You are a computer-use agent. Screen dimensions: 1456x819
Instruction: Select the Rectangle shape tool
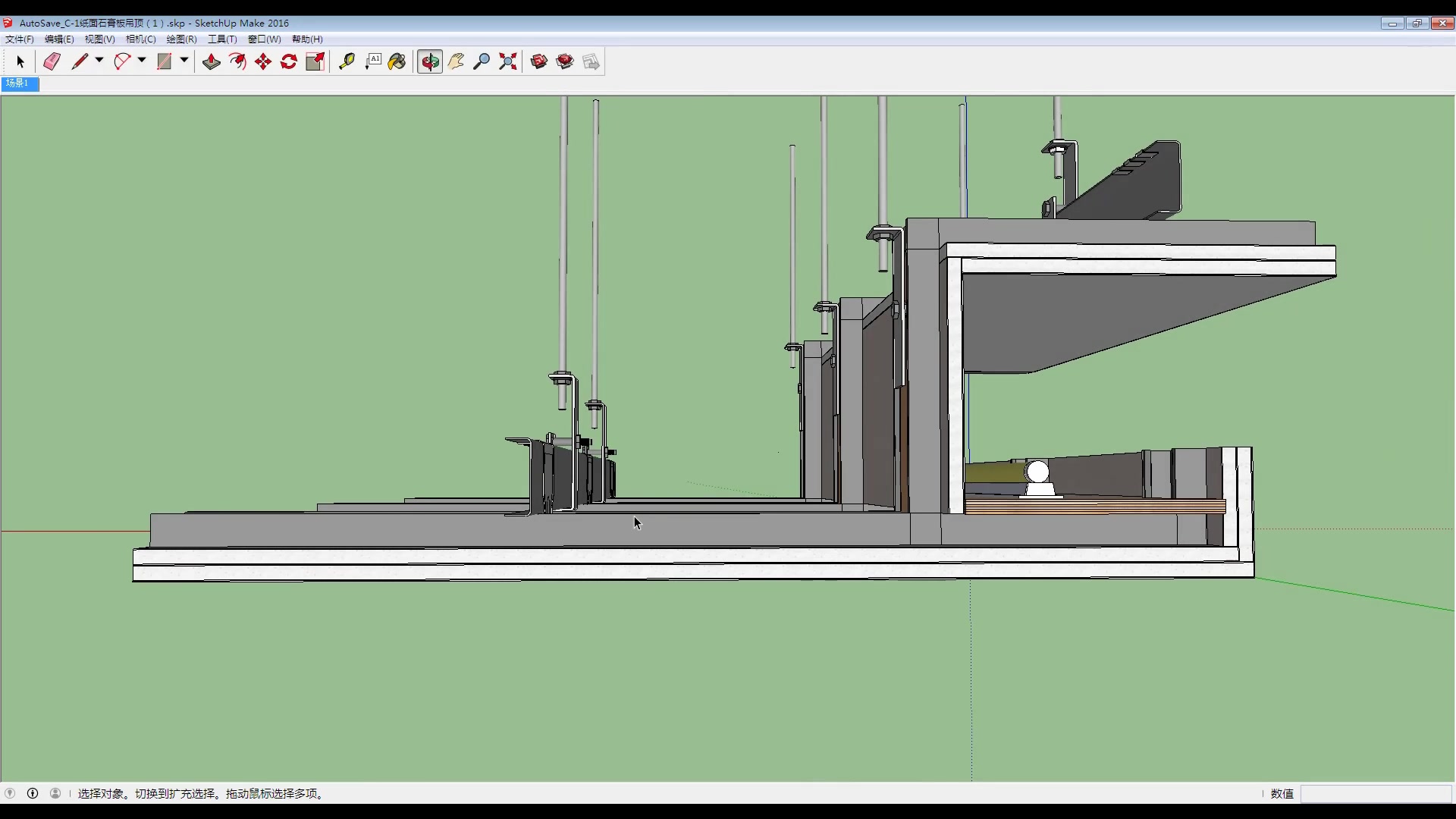click(x=165, y=62)
